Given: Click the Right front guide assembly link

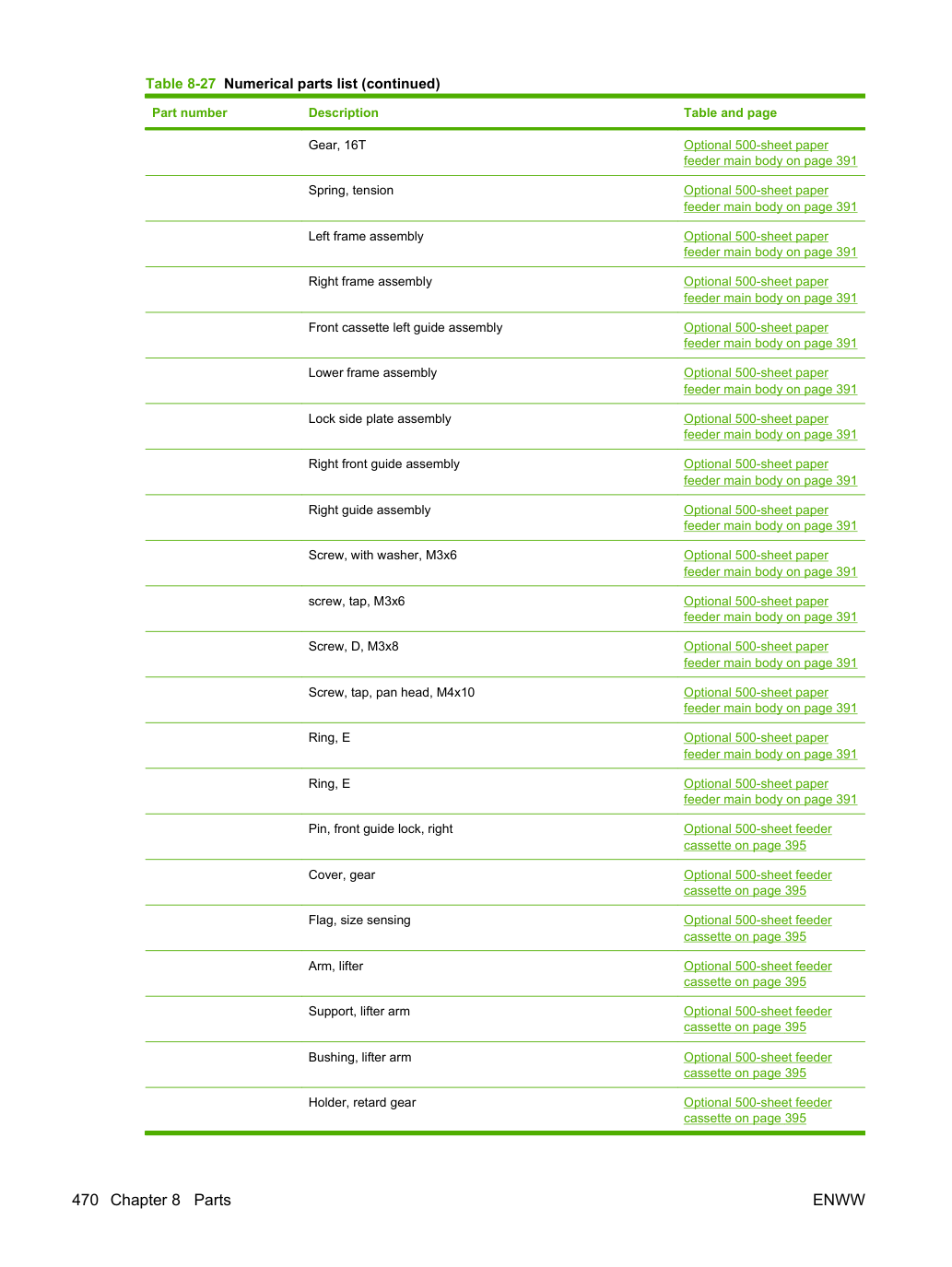Looking at the screenshot, I should click(x=770, y=472).
